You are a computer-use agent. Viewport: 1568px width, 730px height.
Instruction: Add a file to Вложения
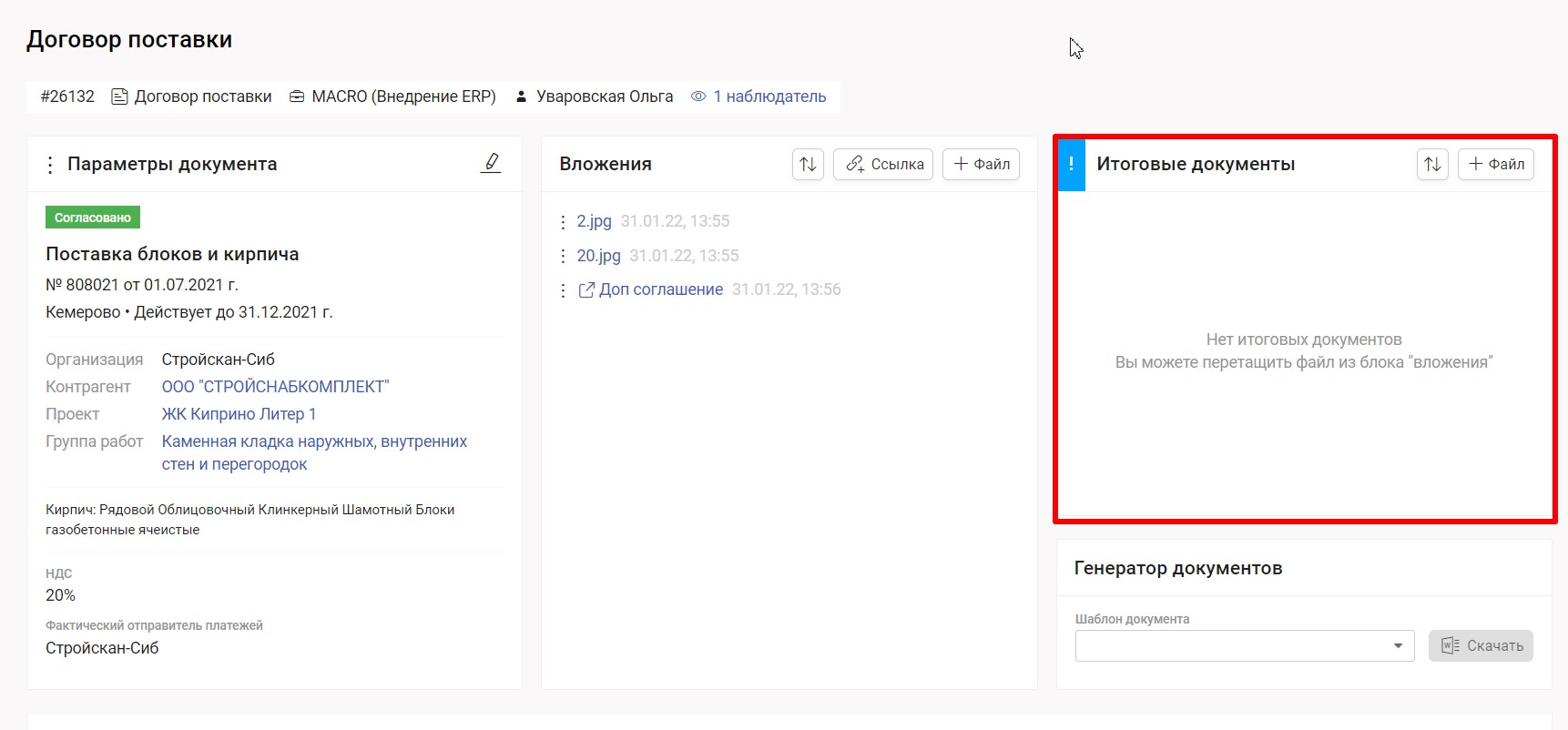[981, 165]
